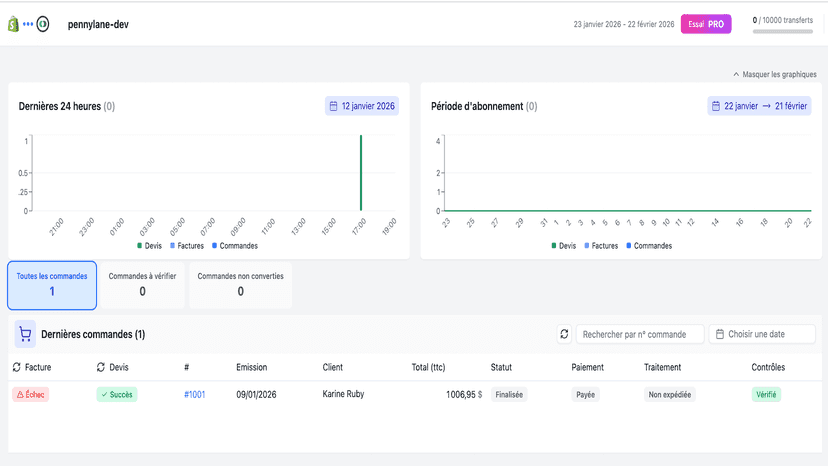Click the shopping cart icon beside Dernières commandes
The image size is (828, 466).
(x=25, y=334)
